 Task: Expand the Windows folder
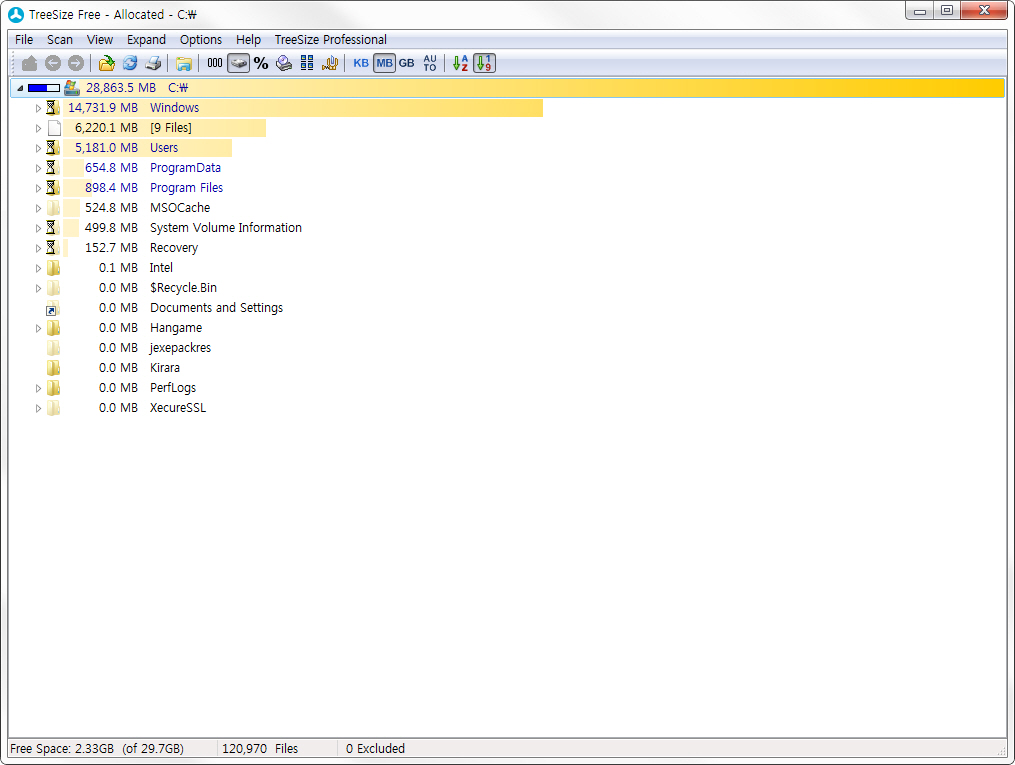[38, 108]
